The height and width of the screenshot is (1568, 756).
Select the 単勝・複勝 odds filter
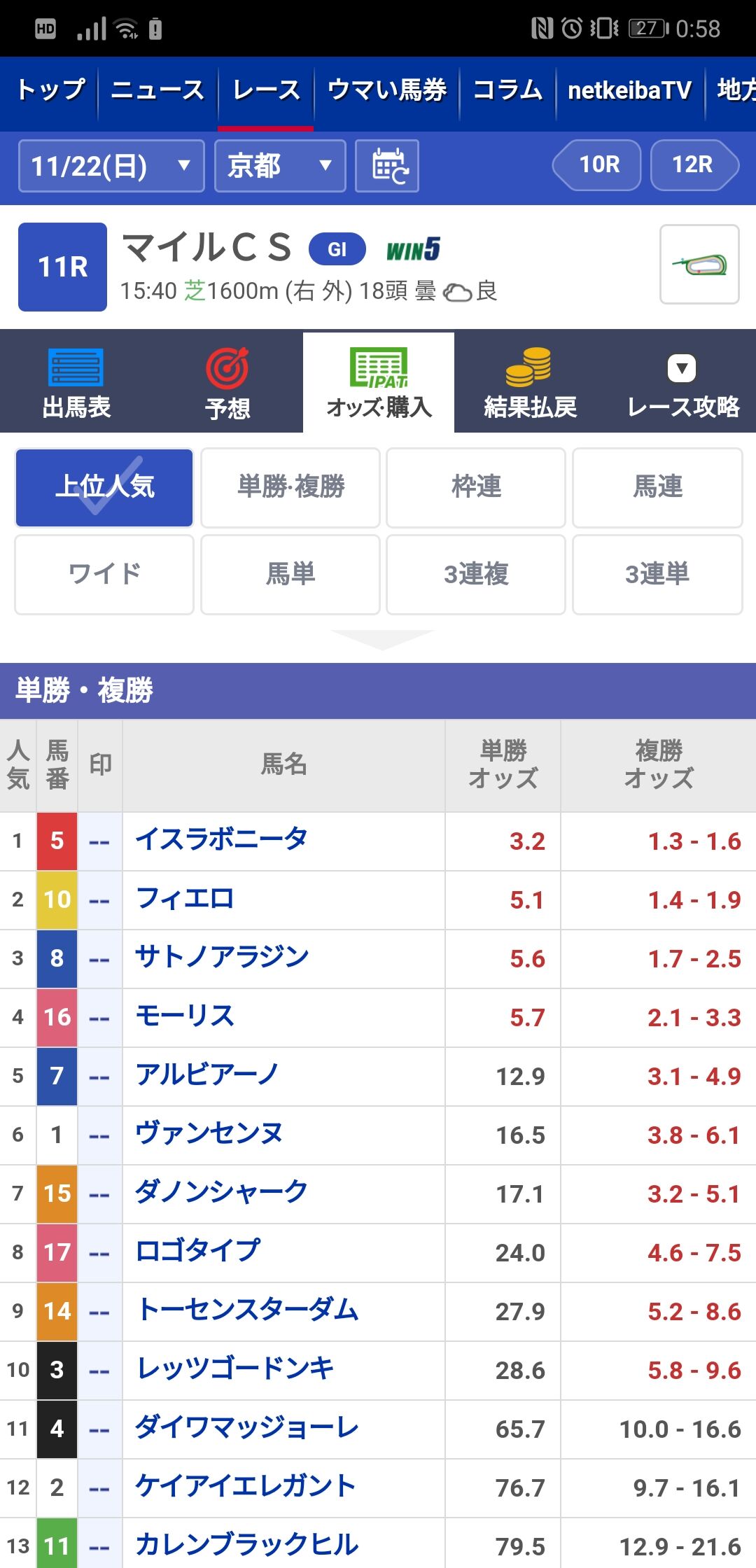(x=290, y=487)
